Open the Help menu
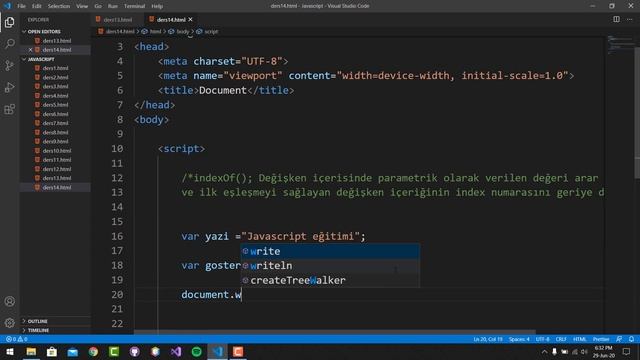 (x=157, y=6)
